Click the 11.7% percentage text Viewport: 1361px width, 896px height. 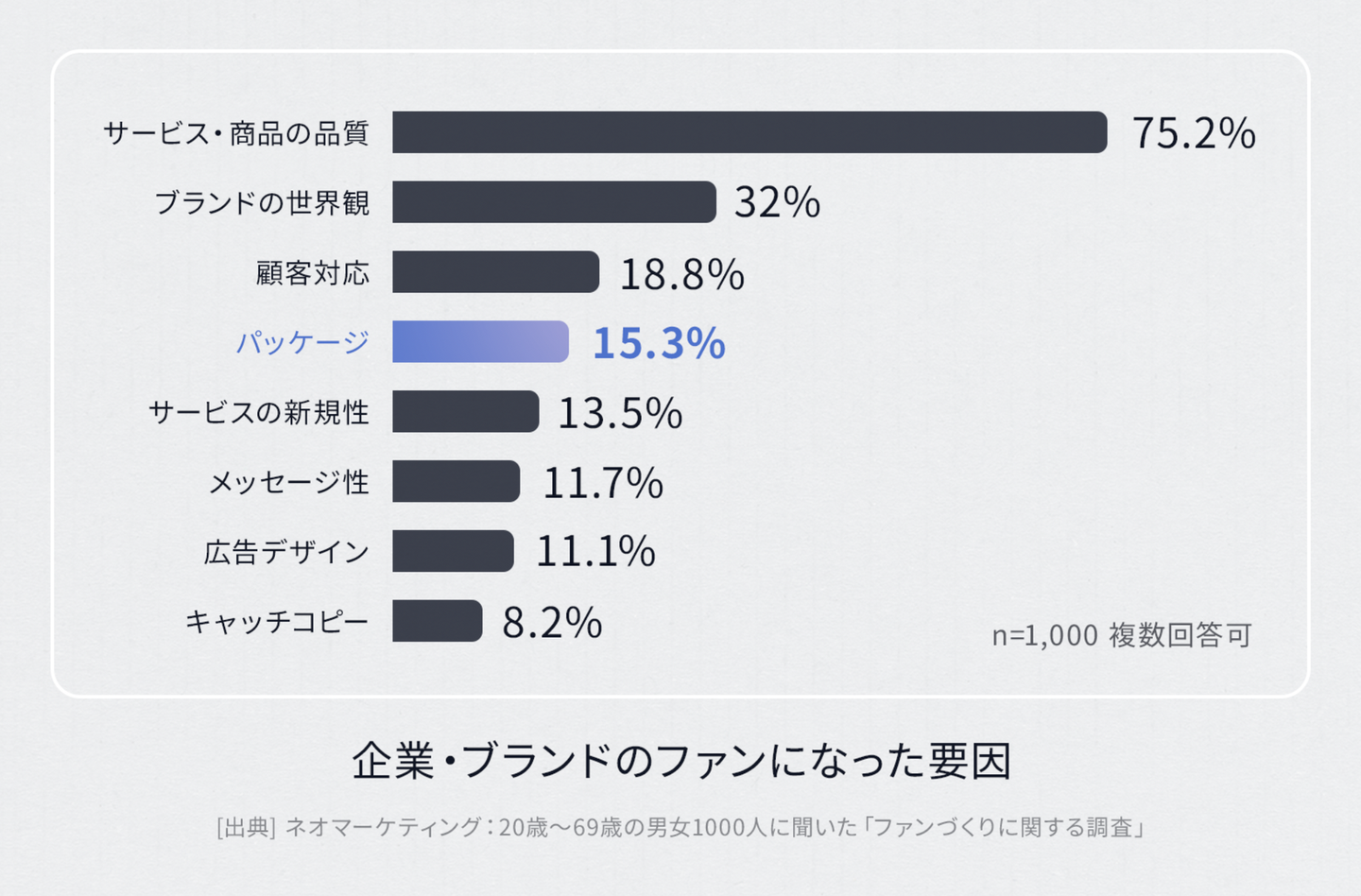click(602, 483)
